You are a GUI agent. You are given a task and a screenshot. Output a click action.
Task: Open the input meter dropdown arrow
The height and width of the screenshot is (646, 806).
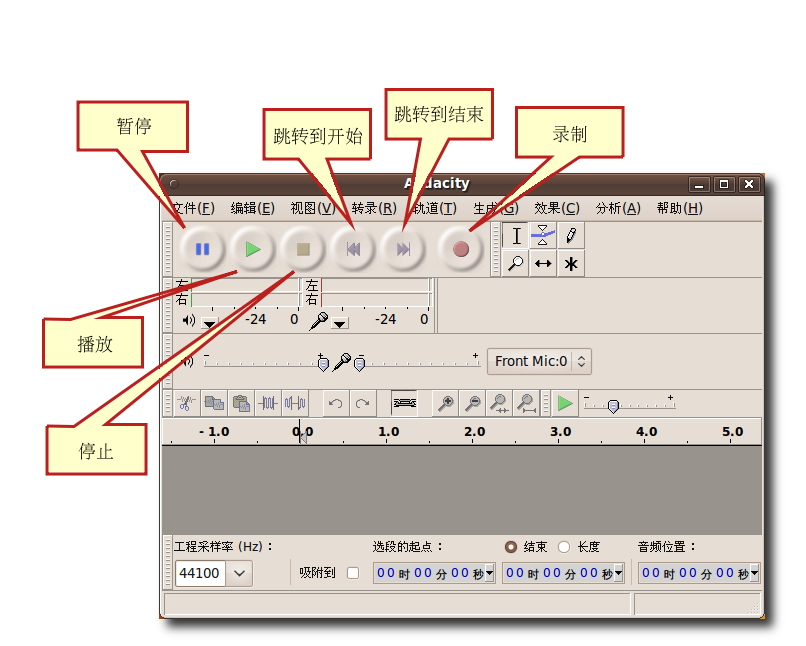[x=339, y=324]
